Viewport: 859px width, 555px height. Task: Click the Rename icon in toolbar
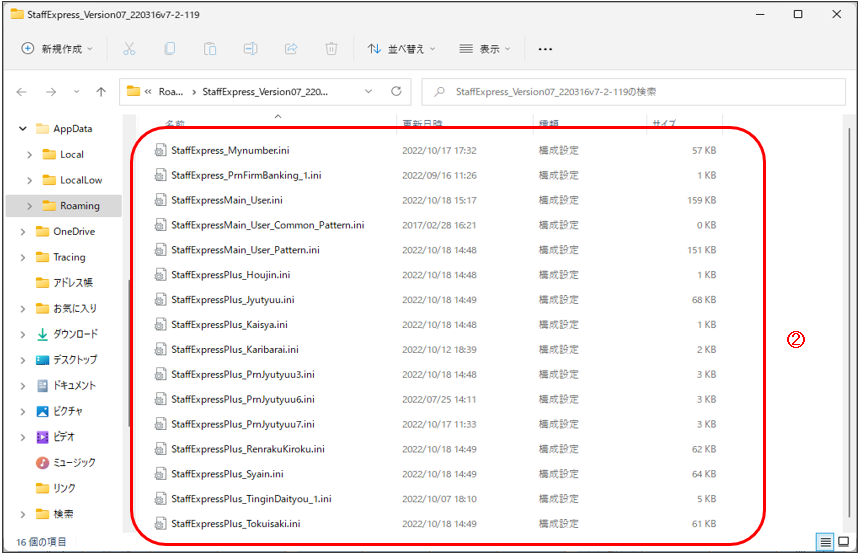[250, 49]
